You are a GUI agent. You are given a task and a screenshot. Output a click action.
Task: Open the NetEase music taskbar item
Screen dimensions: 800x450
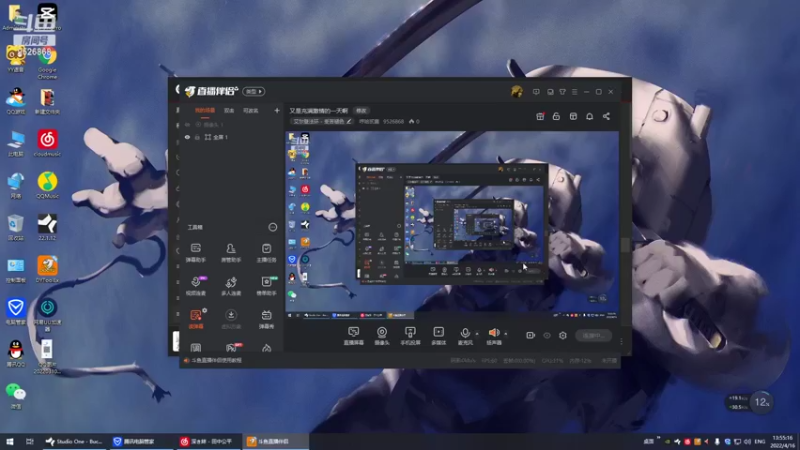[x=209, y=441]
